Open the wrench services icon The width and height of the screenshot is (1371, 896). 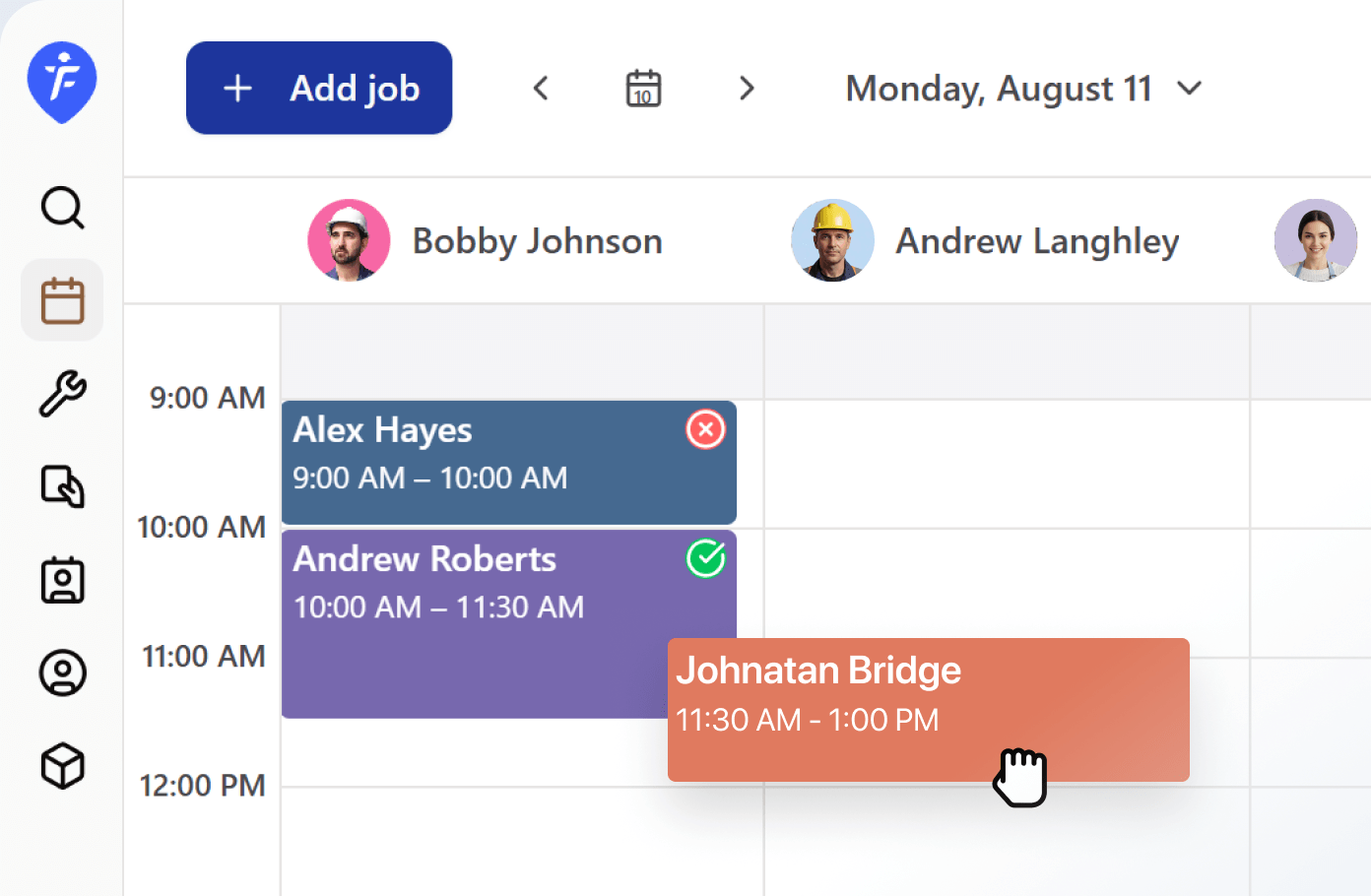point(61,393)
